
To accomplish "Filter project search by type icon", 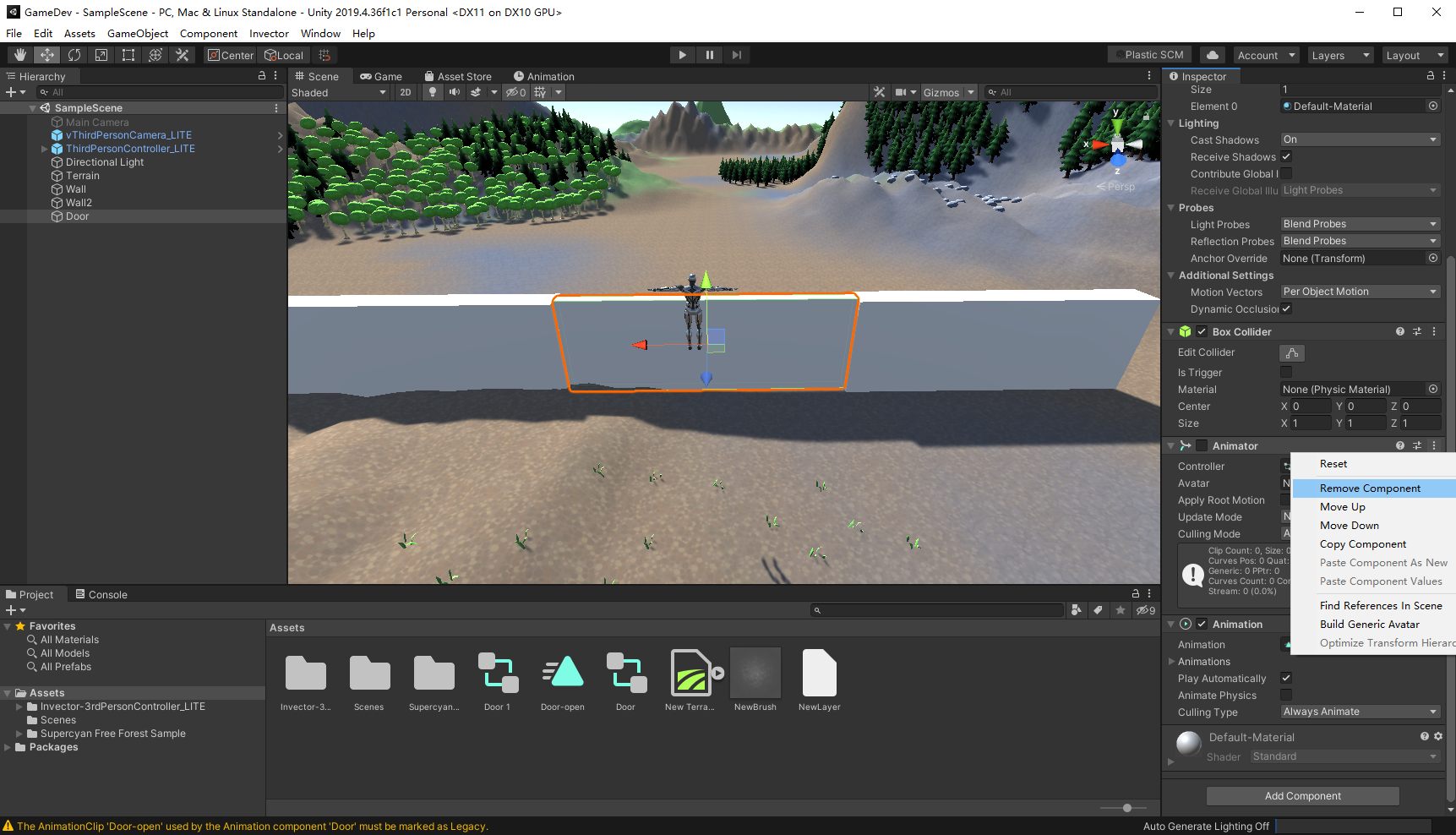I will point(1076,609).
